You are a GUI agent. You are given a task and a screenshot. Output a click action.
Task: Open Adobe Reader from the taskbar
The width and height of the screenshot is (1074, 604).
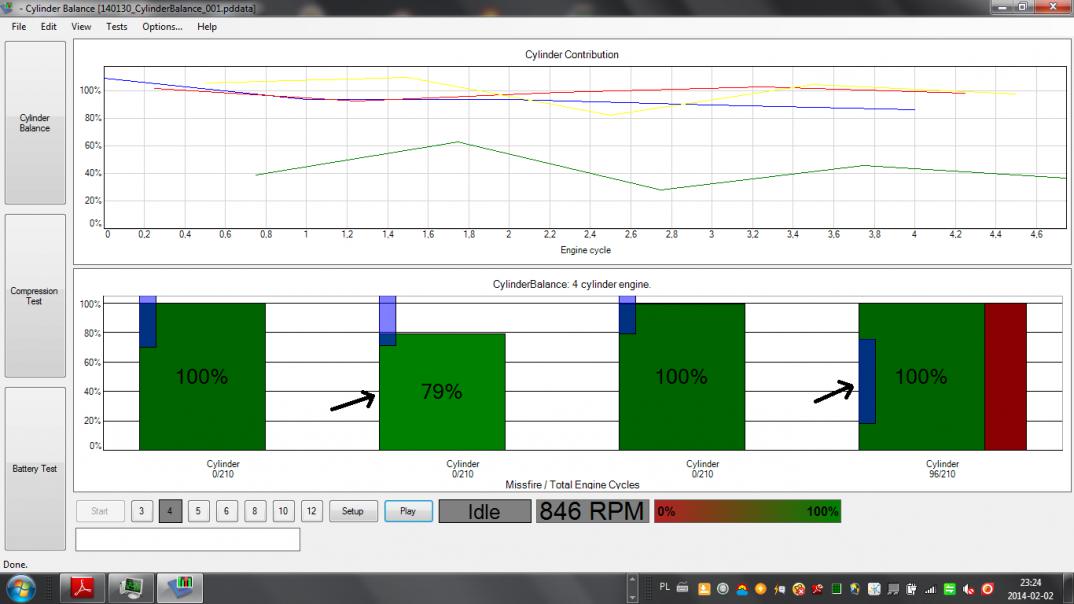click(83, 588)
